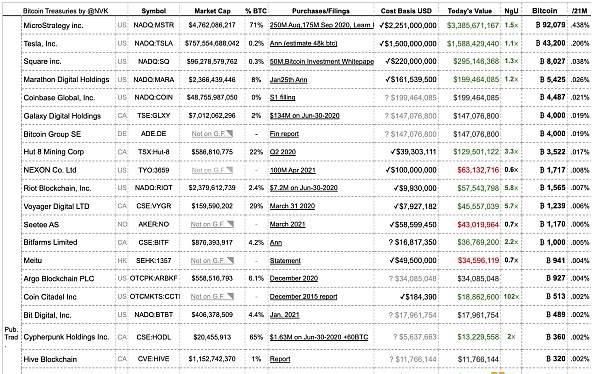Open Tesla's Ann (estimate 48k btc) link
This screenshot has width=600, height=374.
(303, 43)
